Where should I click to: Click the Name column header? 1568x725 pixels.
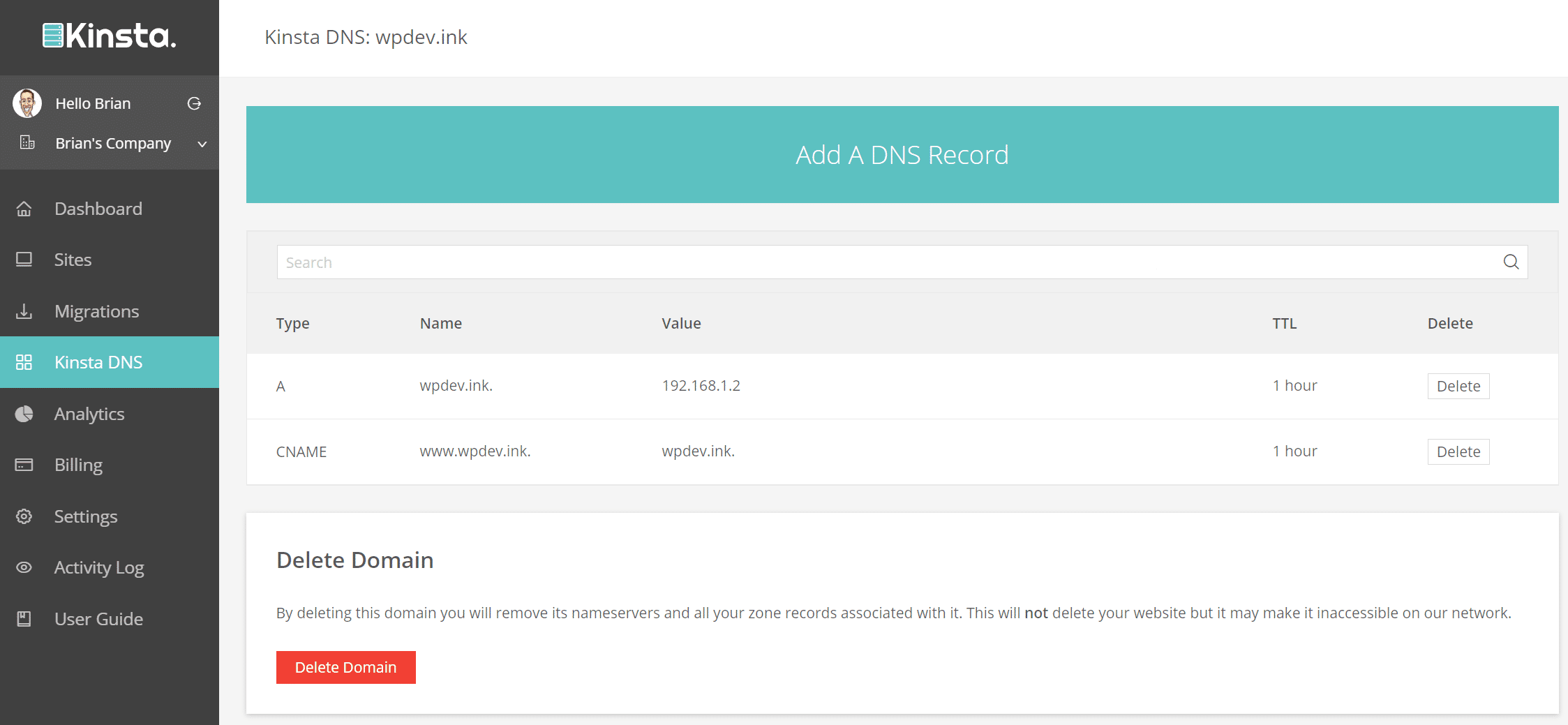[441, 323]
